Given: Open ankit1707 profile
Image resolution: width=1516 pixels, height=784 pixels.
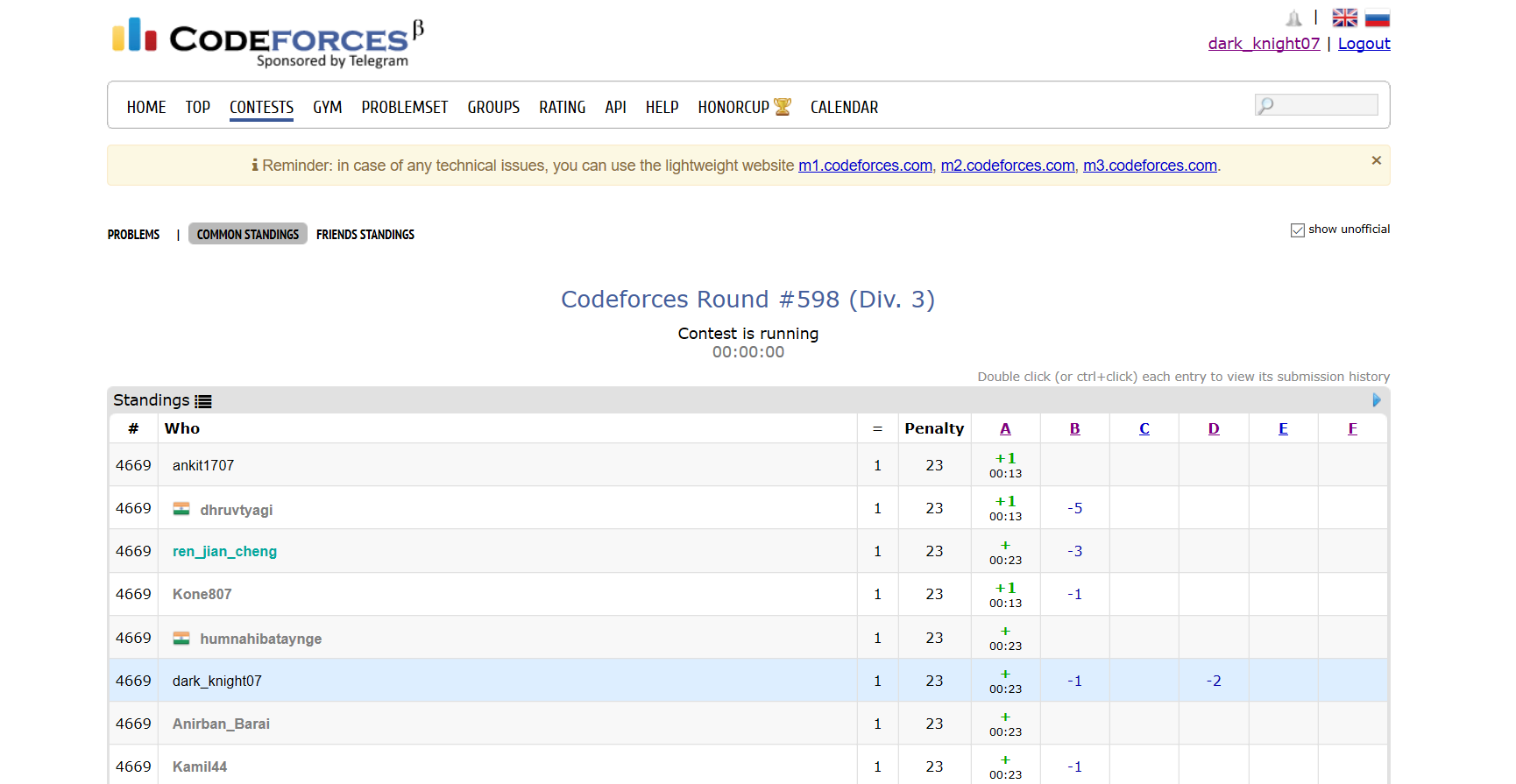Looking at the screenshot, I should coord(203,465).
